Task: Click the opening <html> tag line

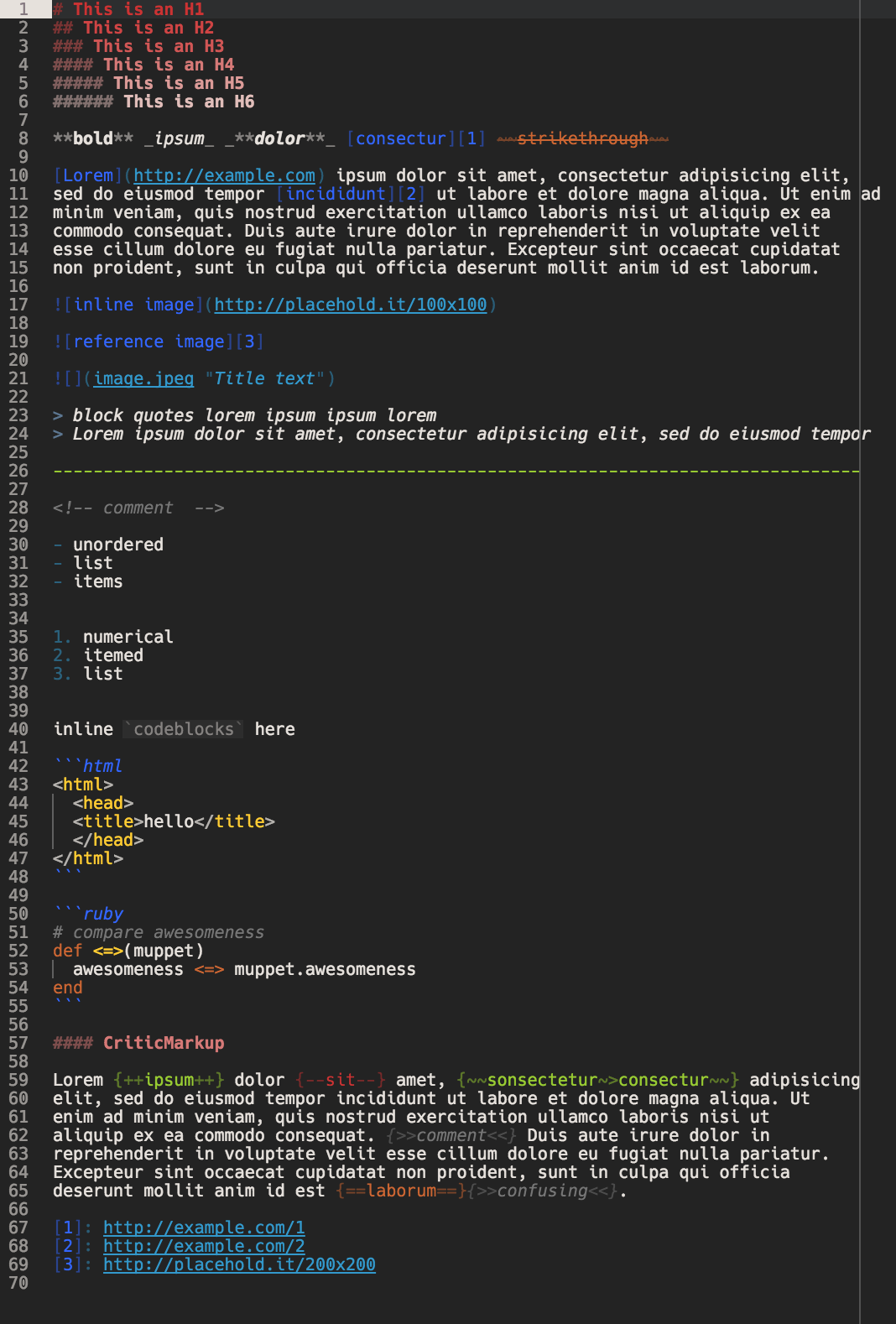Action: coord(83,784)
